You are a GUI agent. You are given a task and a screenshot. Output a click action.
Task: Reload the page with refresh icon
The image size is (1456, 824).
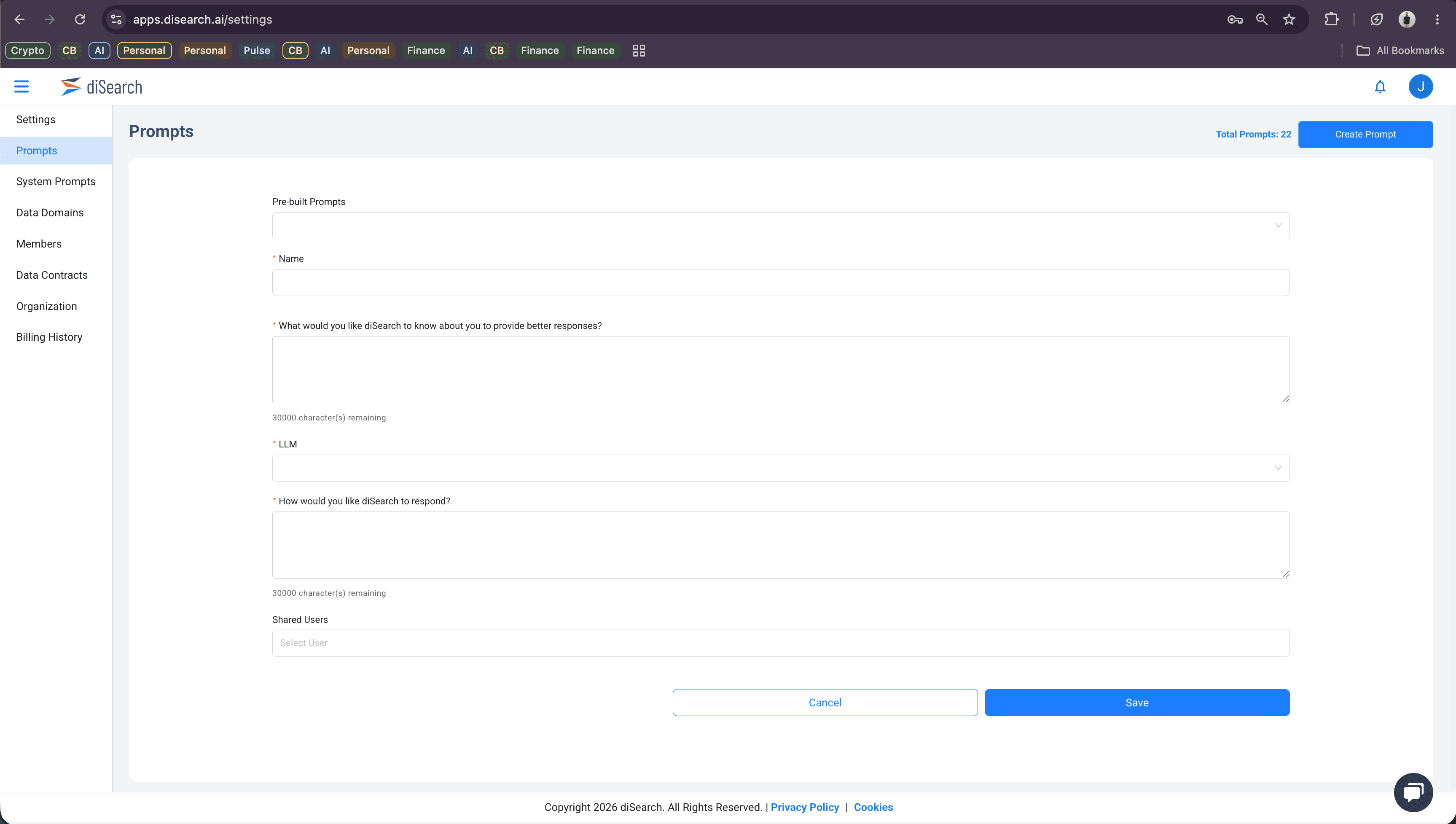coord(80,19)
